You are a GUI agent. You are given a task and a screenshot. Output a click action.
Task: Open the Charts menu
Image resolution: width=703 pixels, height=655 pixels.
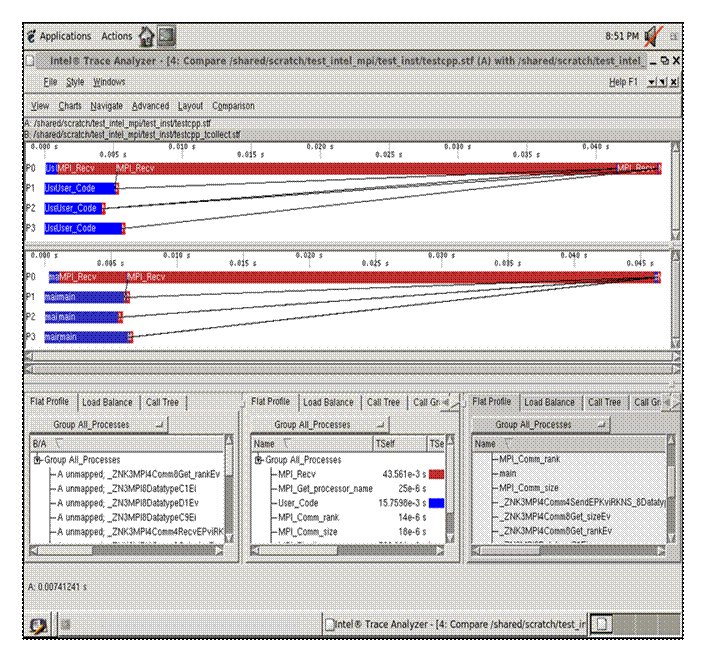70,106
